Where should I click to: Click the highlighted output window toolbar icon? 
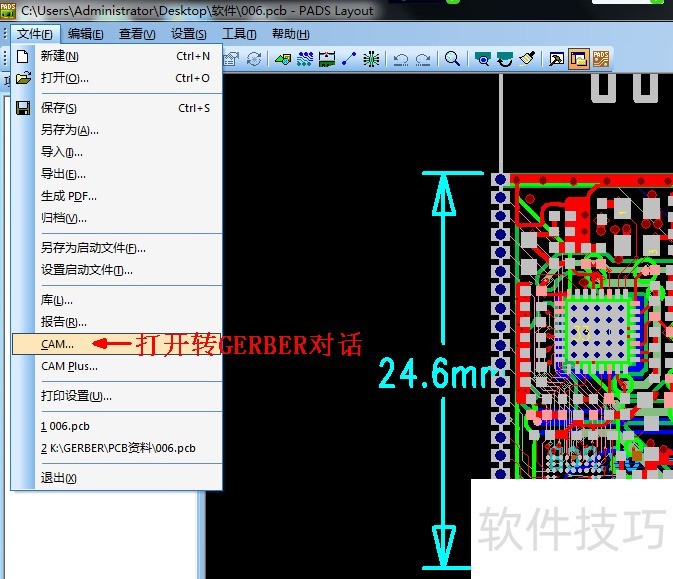coord(579,59)
